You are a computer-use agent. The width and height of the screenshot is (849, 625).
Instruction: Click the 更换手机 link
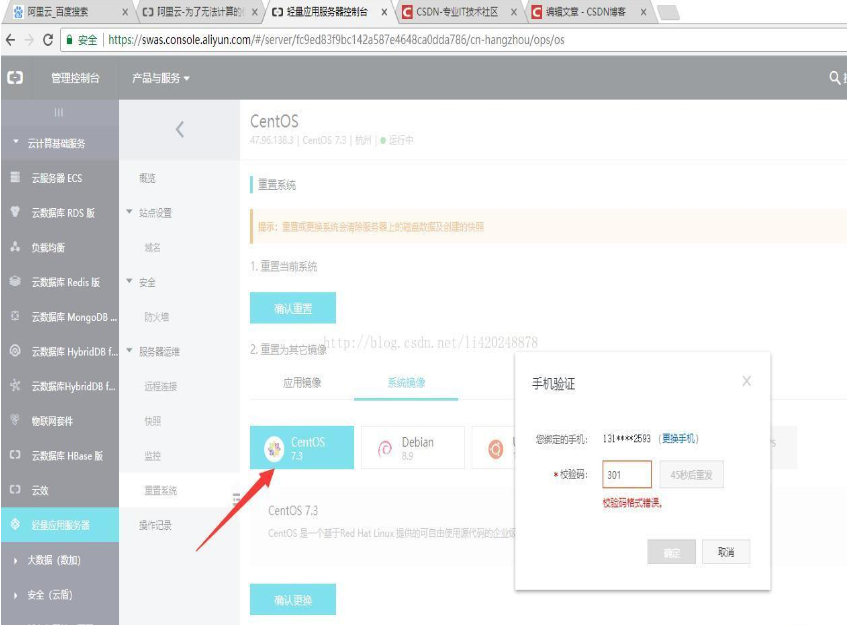(680, 438)
